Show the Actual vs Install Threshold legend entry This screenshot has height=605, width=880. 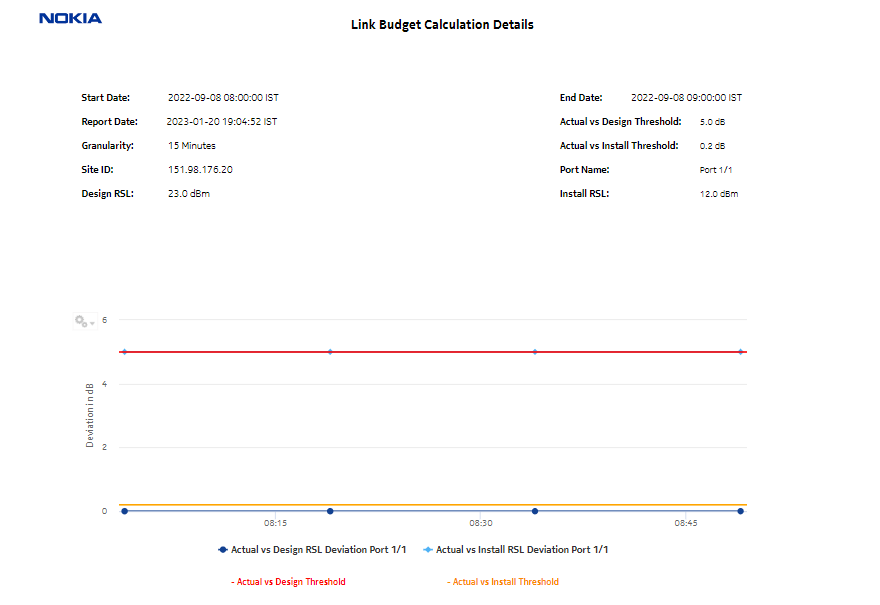[505, 581]
